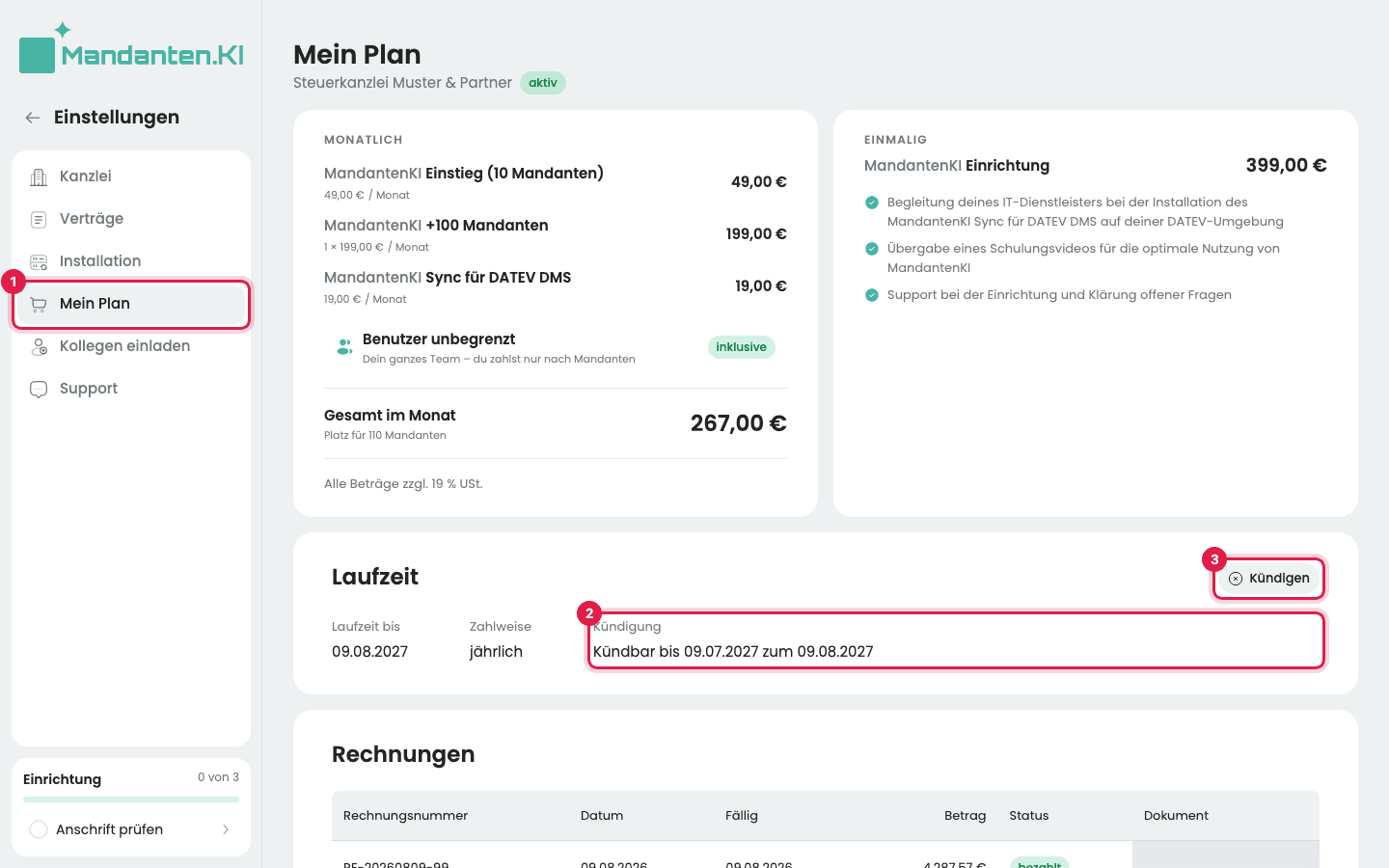Open the Verträge settings page
The height and width of the screenshot is (868, 1389).
click(131, 219)
